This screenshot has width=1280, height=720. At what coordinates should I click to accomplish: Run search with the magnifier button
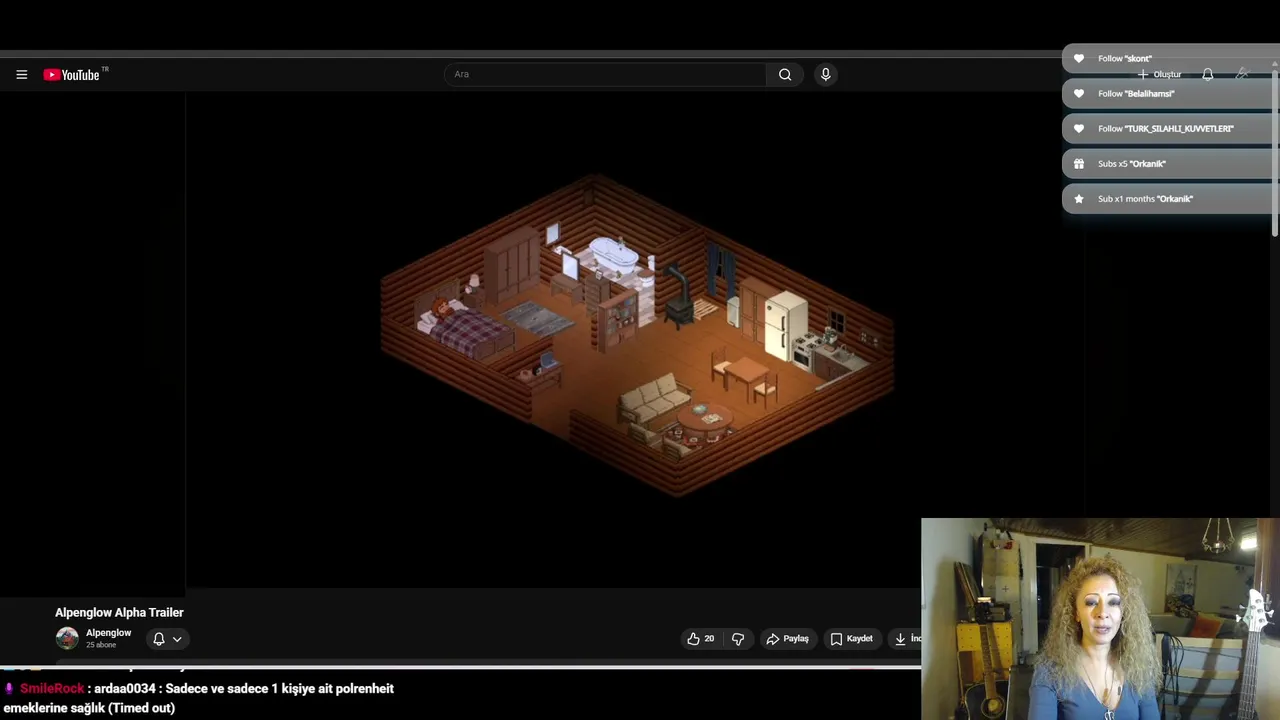tap(785, 74)
